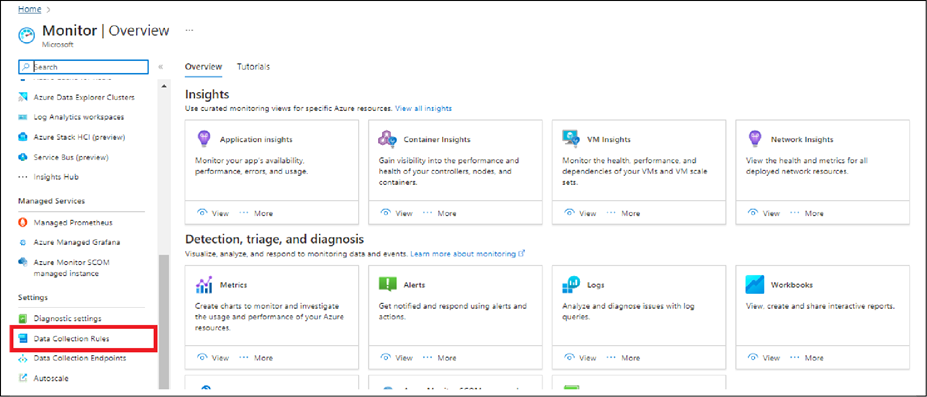Viewport: 927px width, 397px height.
Task: View the Metrics card
Action: (x=213, y=358)
